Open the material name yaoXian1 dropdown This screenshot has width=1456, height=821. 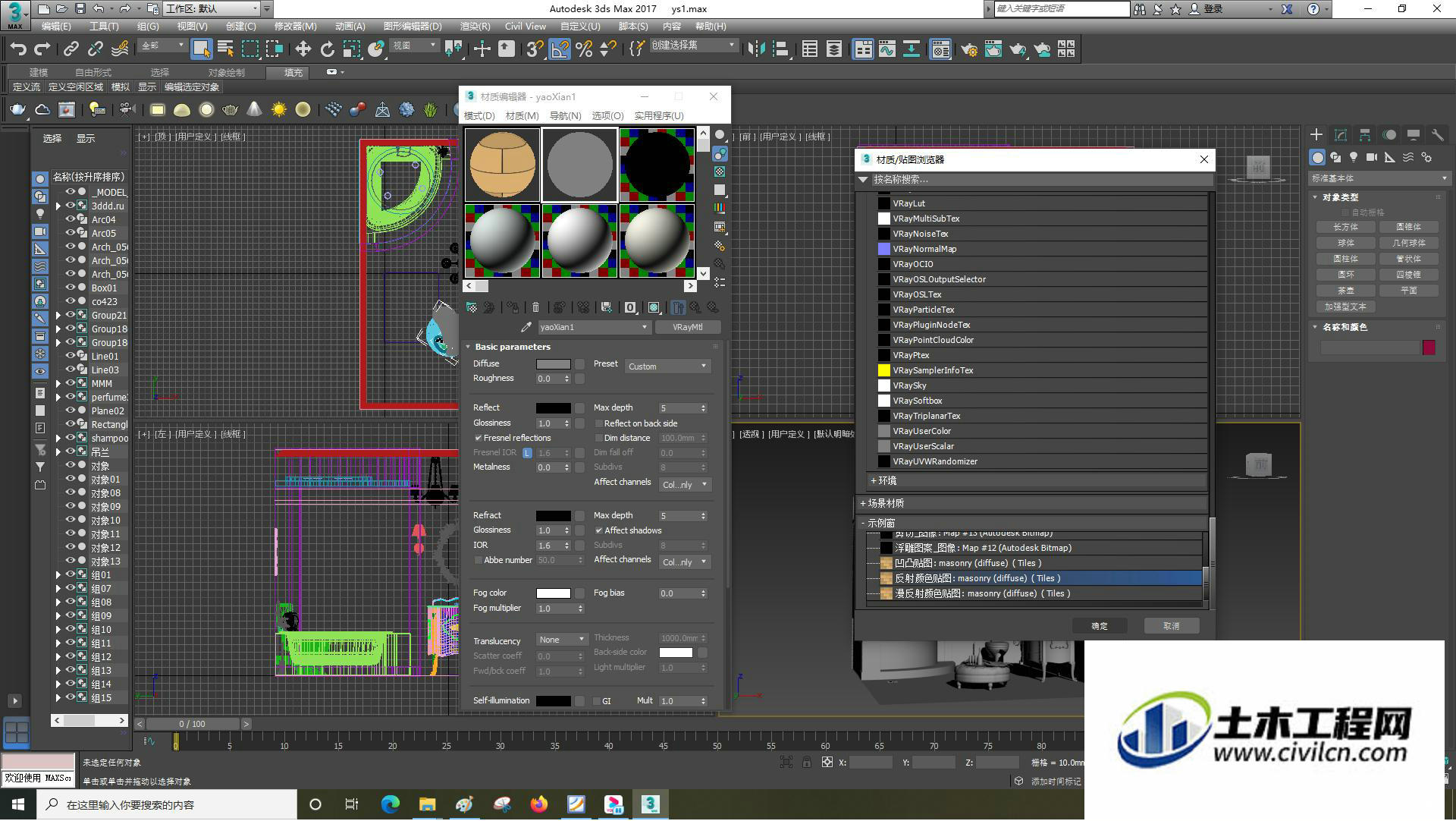click(593, 327)
